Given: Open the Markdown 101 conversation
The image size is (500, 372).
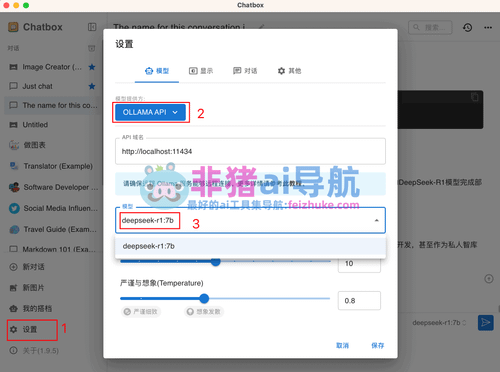Looking at the screenshot, I should pyautogui.click(x=52, y=249).
